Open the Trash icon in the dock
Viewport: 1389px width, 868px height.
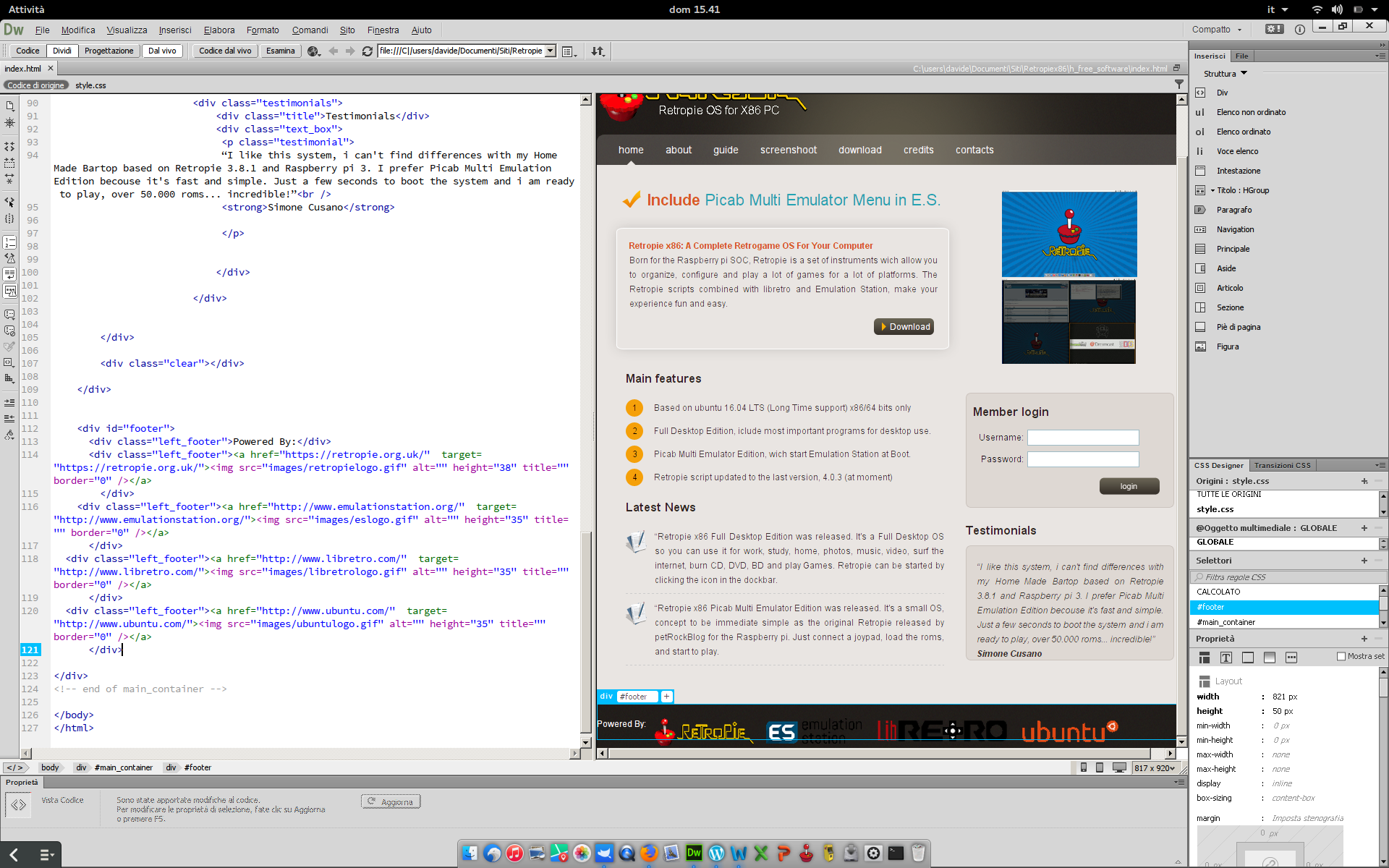(x=918, y=853)
